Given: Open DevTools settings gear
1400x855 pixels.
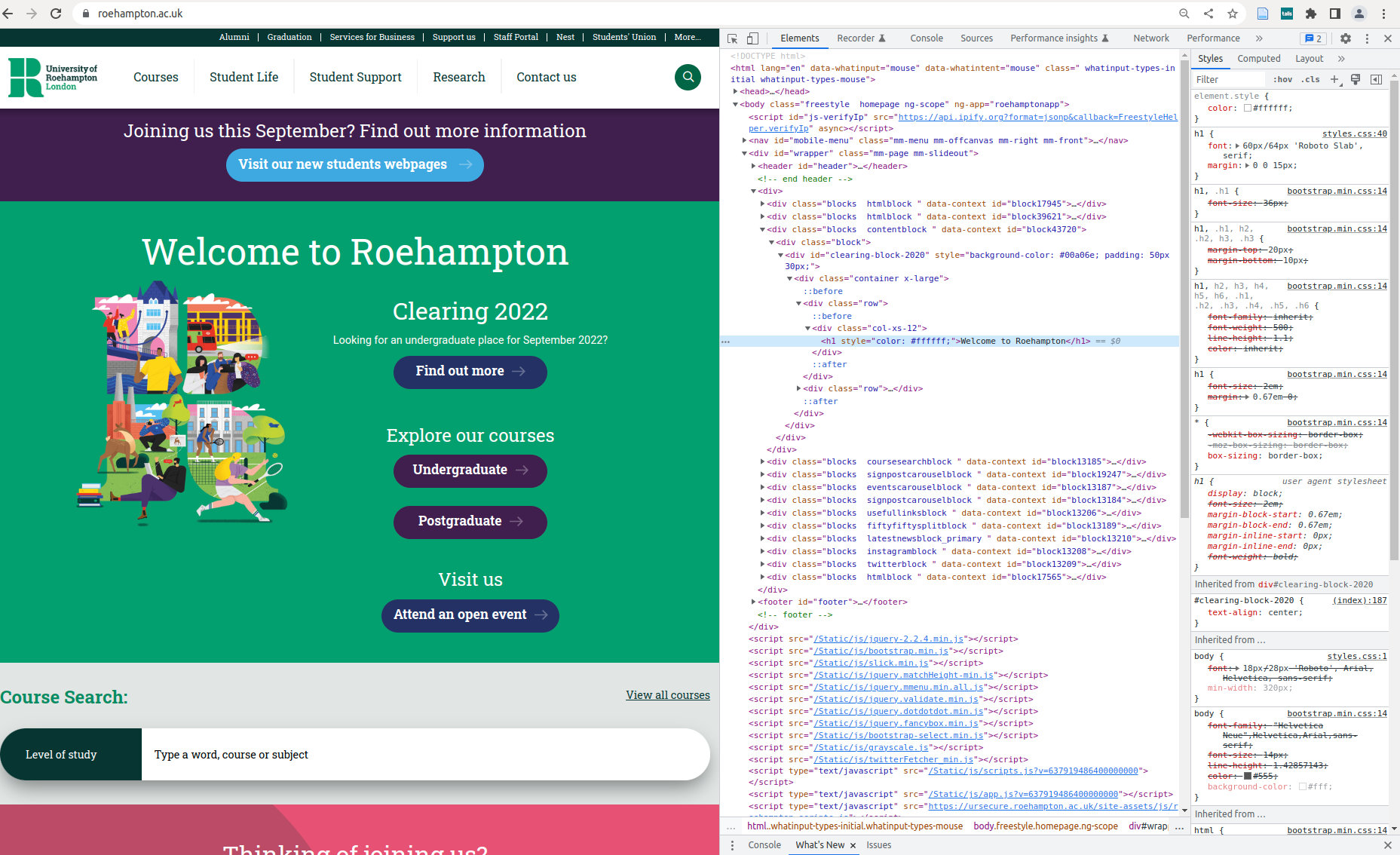Looking at the screenshot, I should (x=1346, y=38).
